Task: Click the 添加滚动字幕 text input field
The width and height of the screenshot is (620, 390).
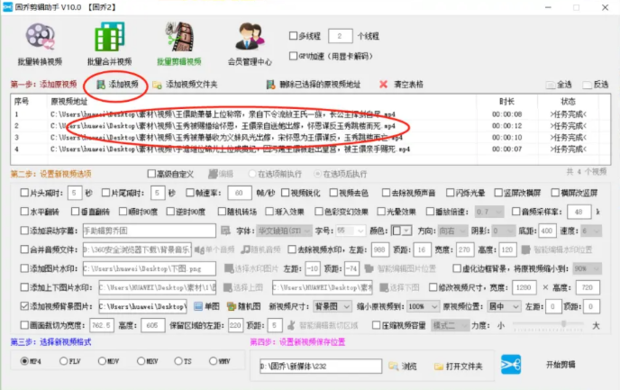Action: point(149,231)
